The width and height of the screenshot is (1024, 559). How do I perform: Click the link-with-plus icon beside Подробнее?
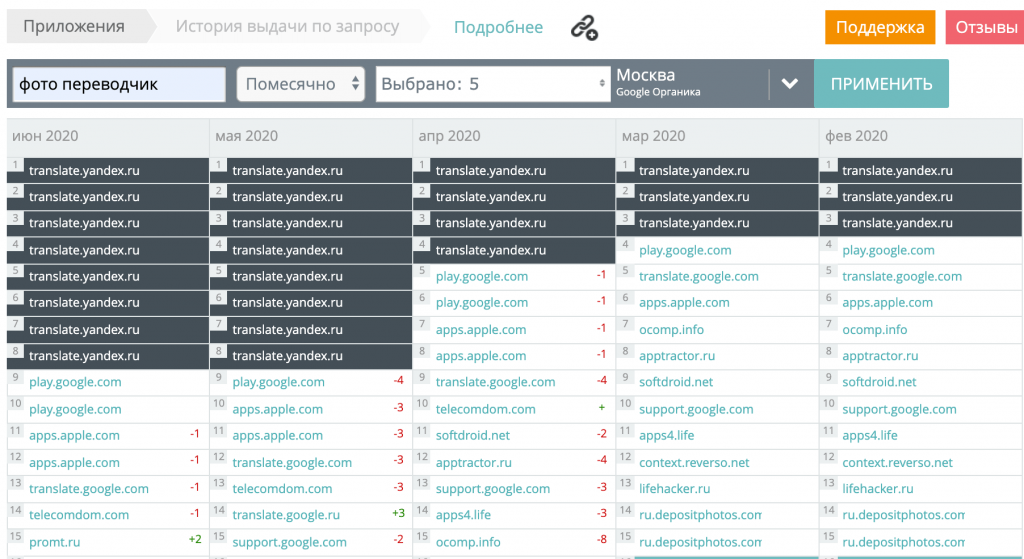pyautogui.click(x=584, y=27)
